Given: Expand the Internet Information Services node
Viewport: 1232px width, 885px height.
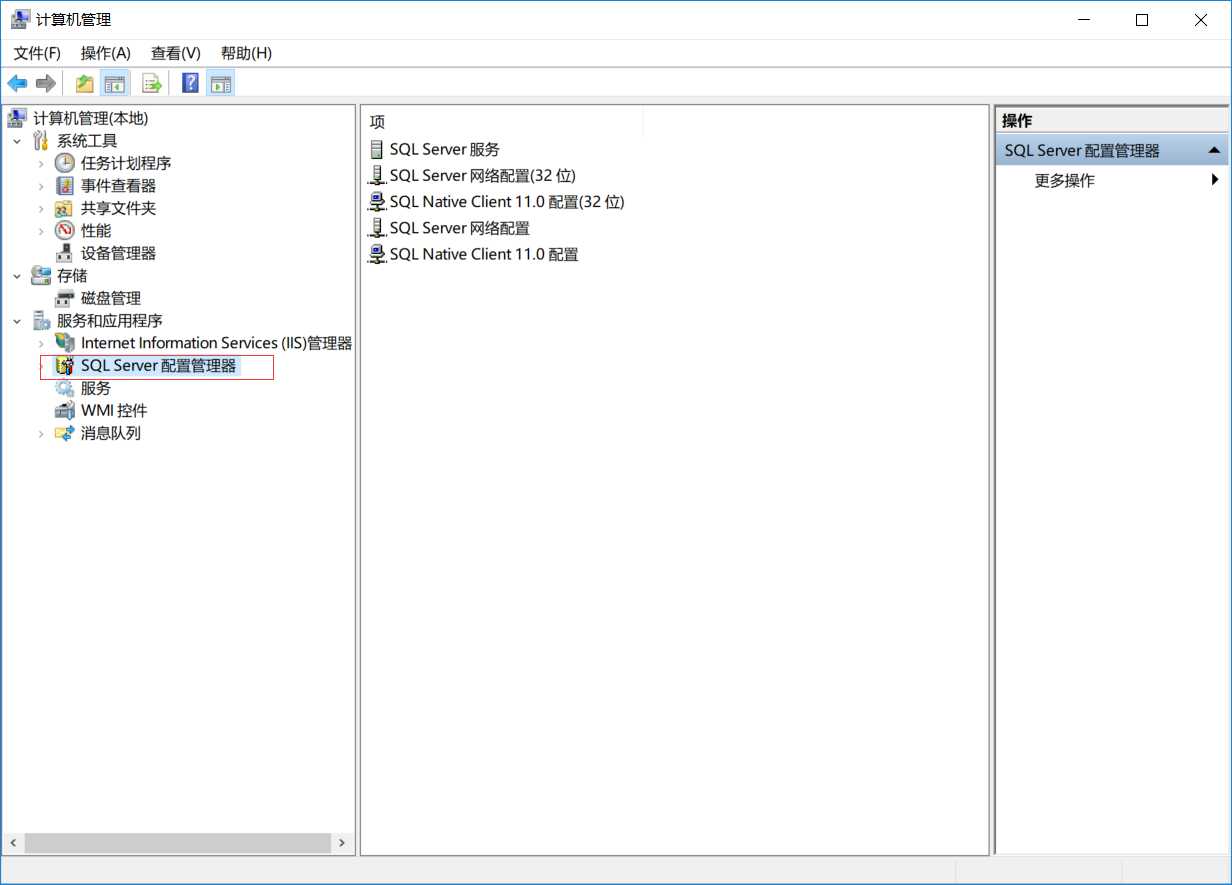Looking at the screenshot, I should coord(41,343).
